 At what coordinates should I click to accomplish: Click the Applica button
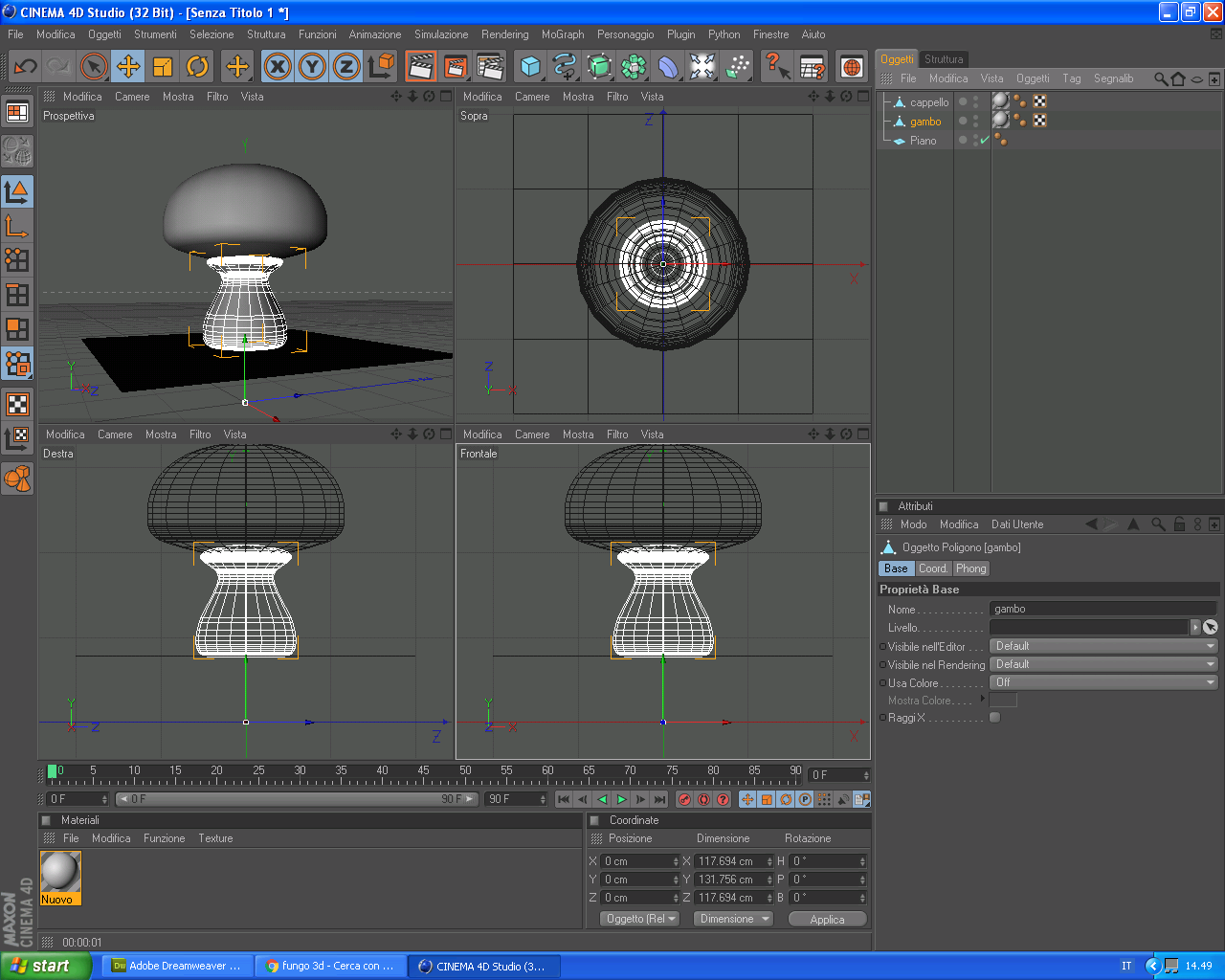[x=828, y=919]
